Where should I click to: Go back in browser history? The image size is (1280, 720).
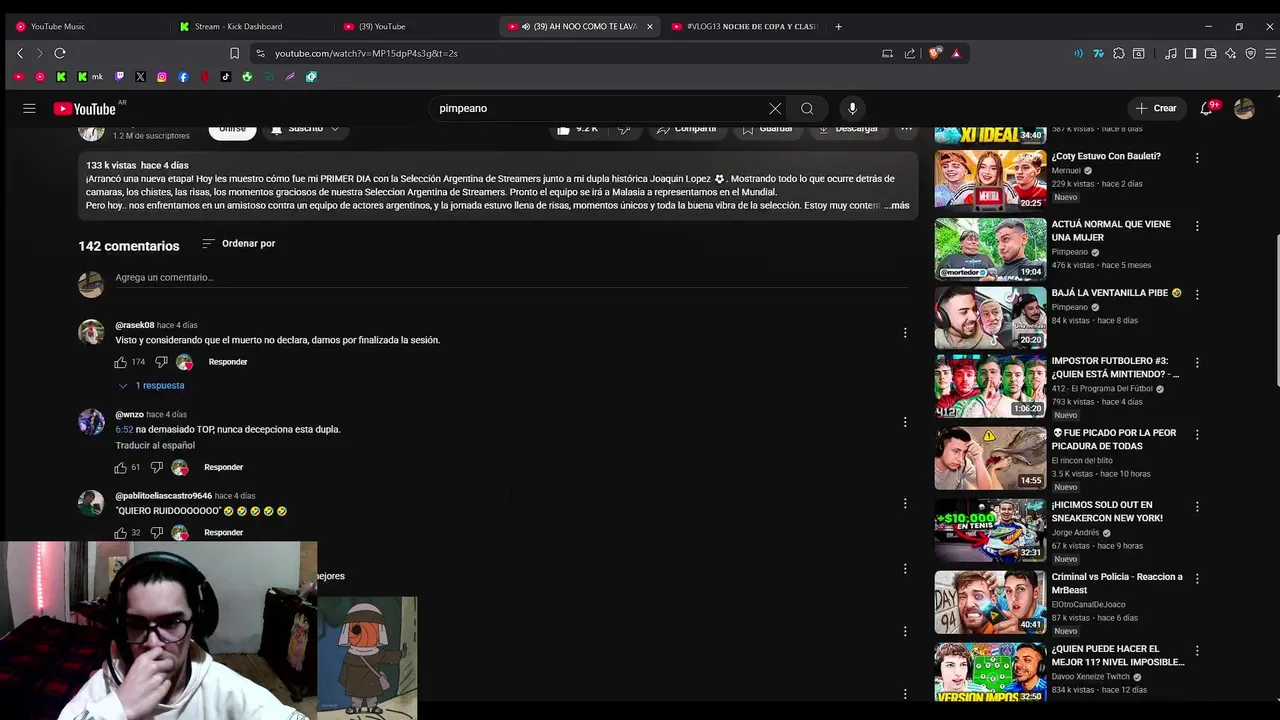click(20, 53)
